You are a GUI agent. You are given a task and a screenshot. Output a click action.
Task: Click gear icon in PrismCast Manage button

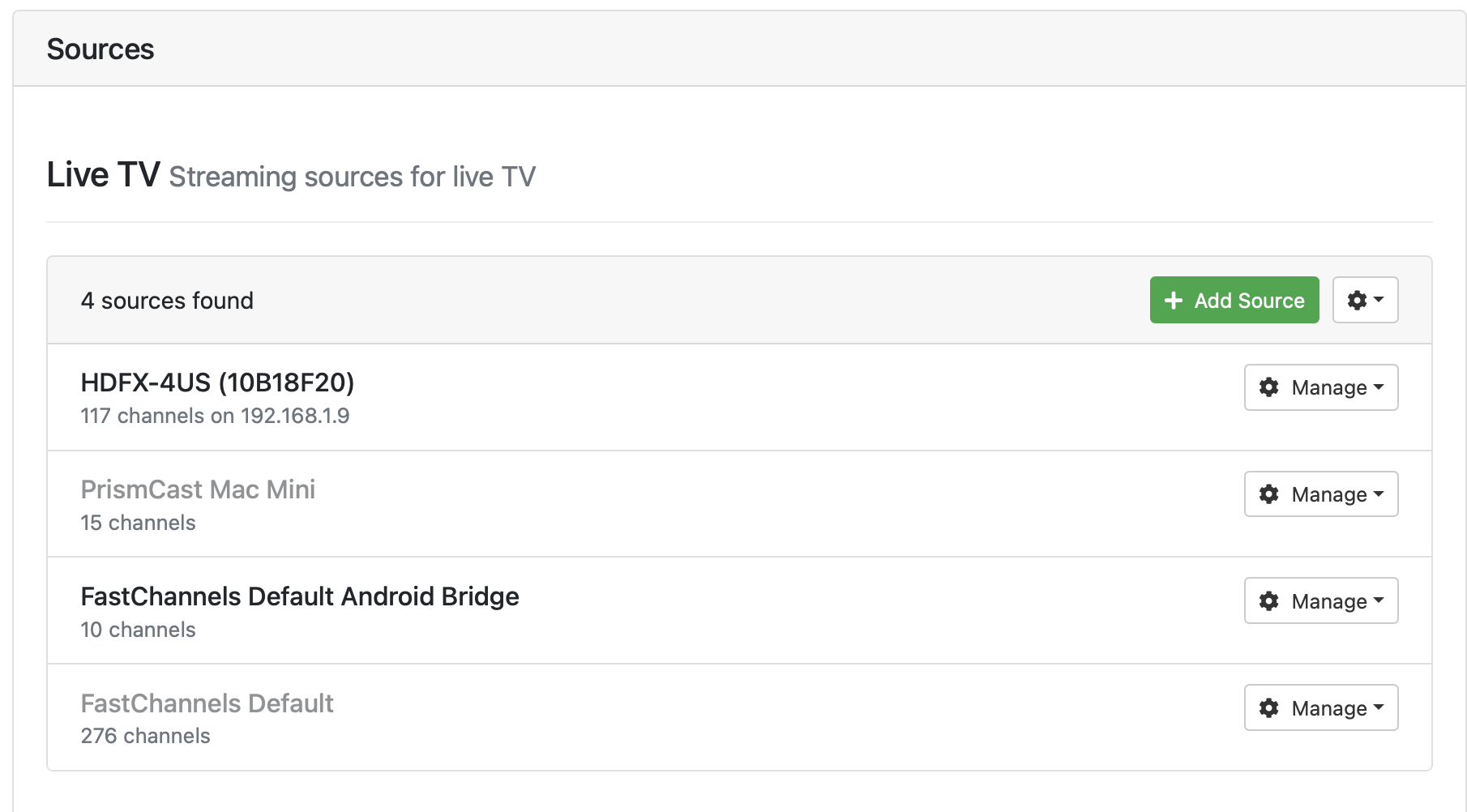(x=1269, y=494)
